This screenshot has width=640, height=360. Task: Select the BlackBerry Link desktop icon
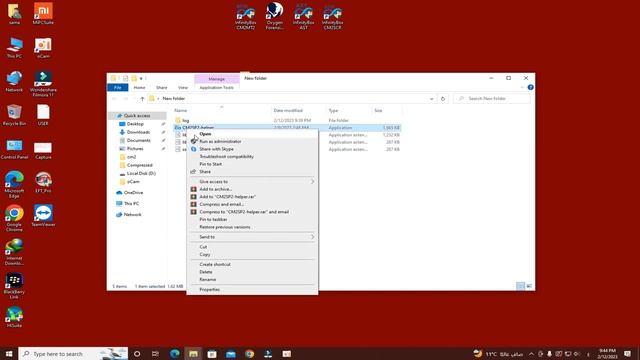(14, 286)
